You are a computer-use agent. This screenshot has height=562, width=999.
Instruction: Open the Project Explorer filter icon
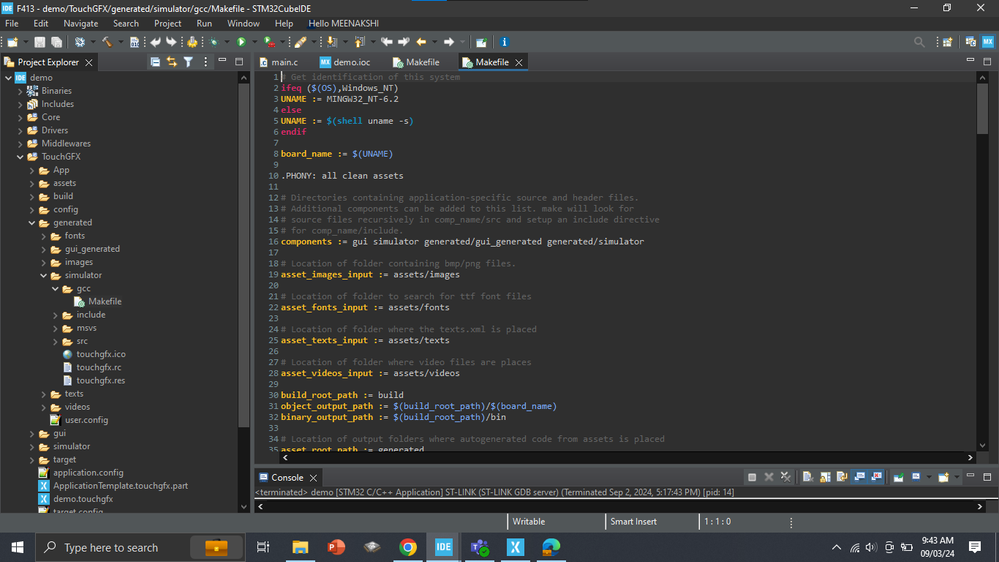(188, 62)
